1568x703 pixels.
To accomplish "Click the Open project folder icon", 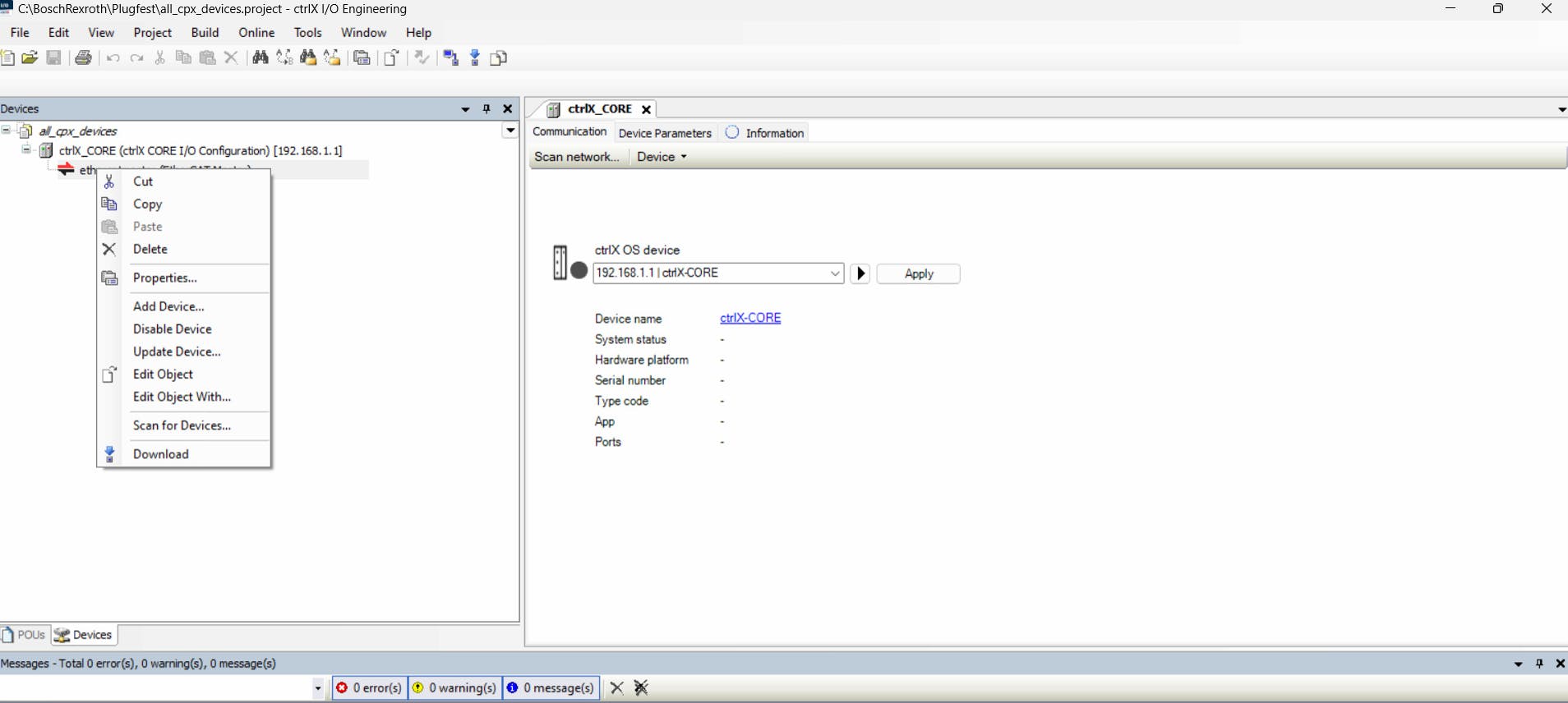I will click(30, 57).
